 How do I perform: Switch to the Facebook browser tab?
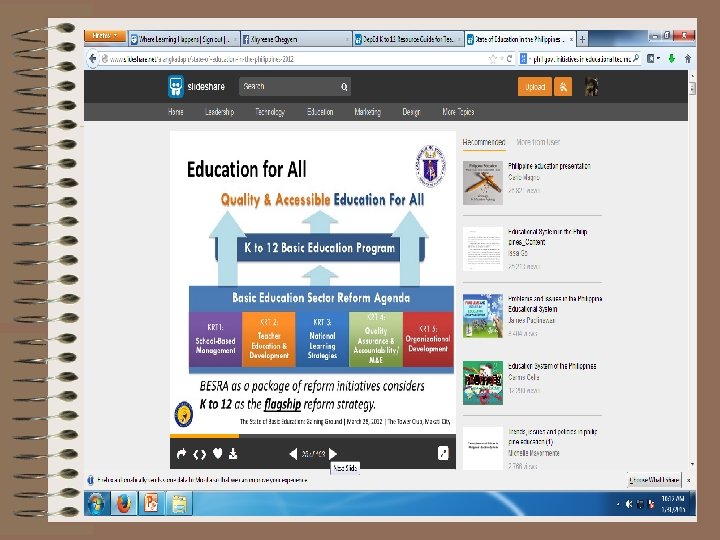coord(296,39)
